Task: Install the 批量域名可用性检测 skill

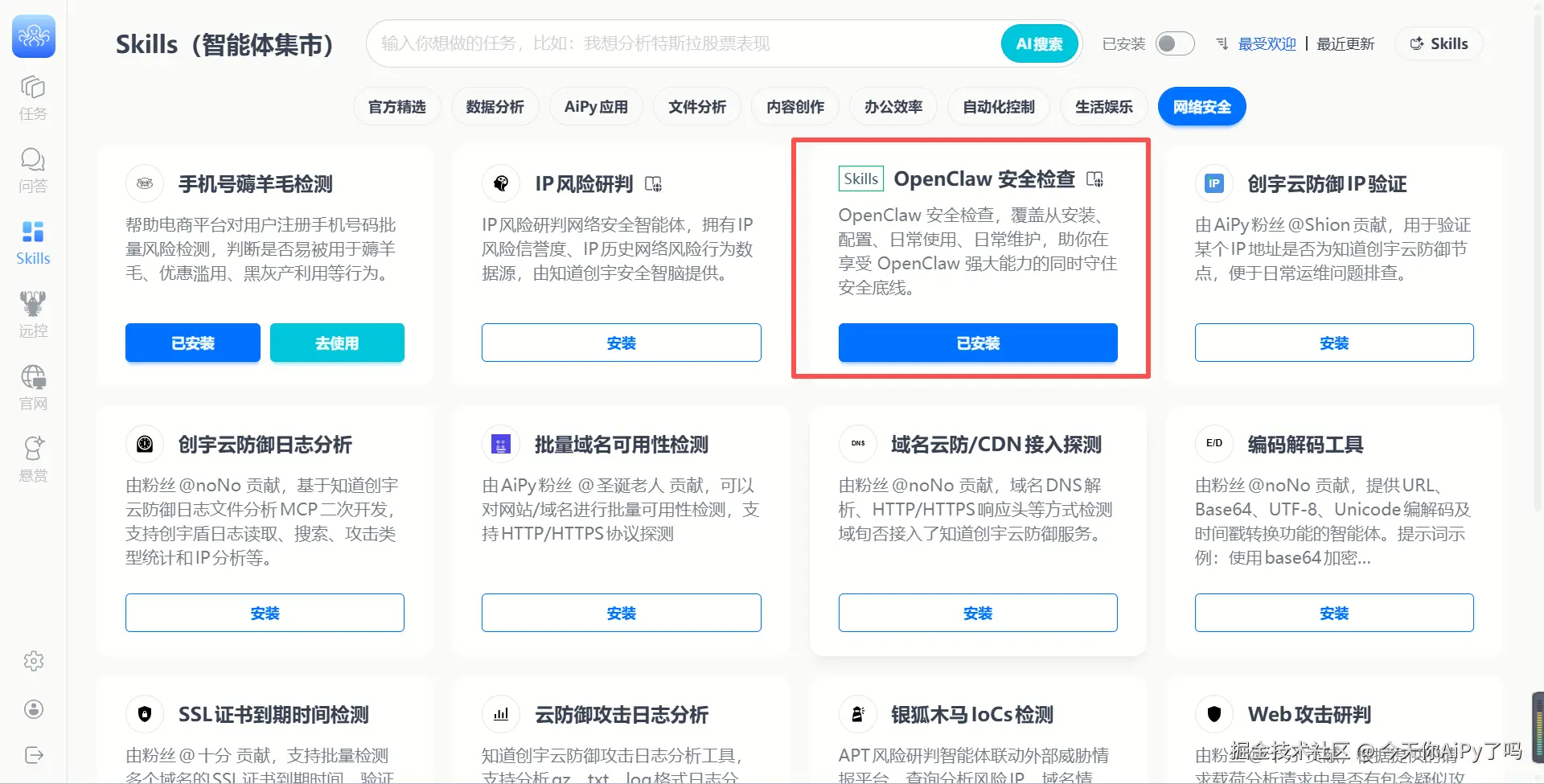Action: tap(622, 613)
